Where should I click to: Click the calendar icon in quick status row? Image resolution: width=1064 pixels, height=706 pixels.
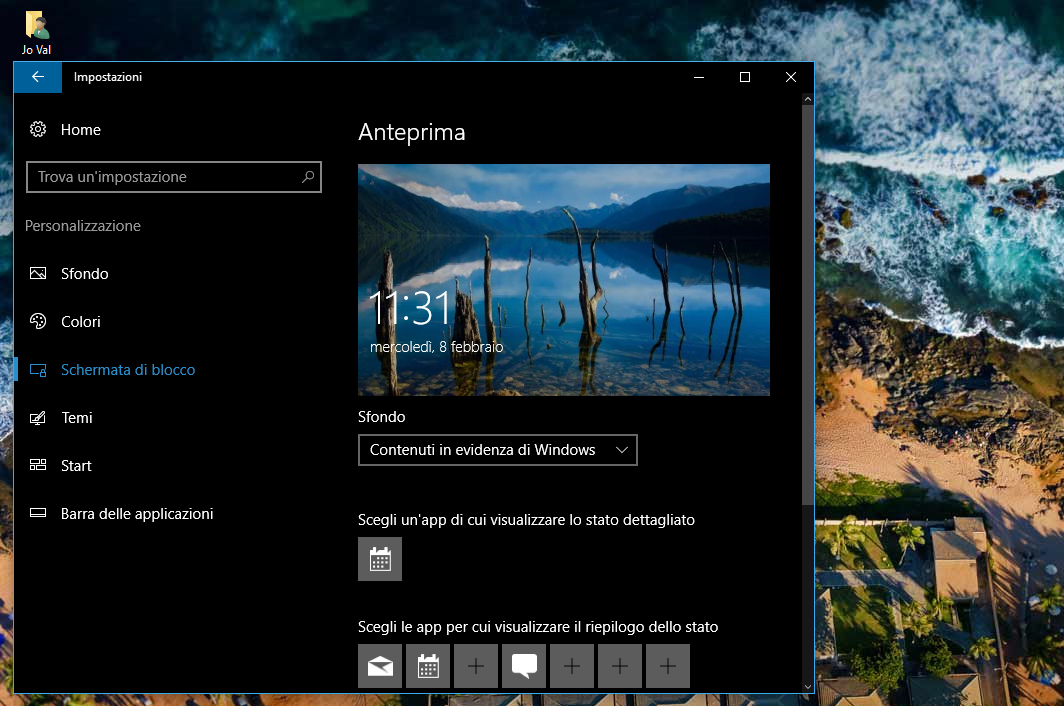tap(427, 665)
